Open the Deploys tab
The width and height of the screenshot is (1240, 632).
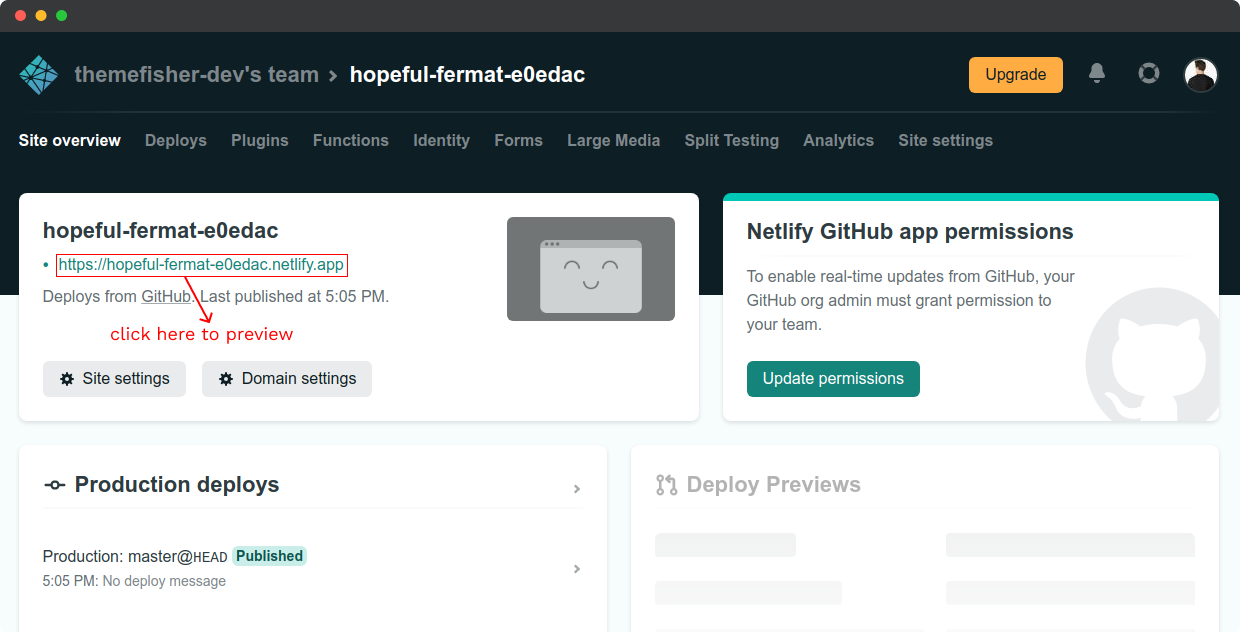point(176,141)
